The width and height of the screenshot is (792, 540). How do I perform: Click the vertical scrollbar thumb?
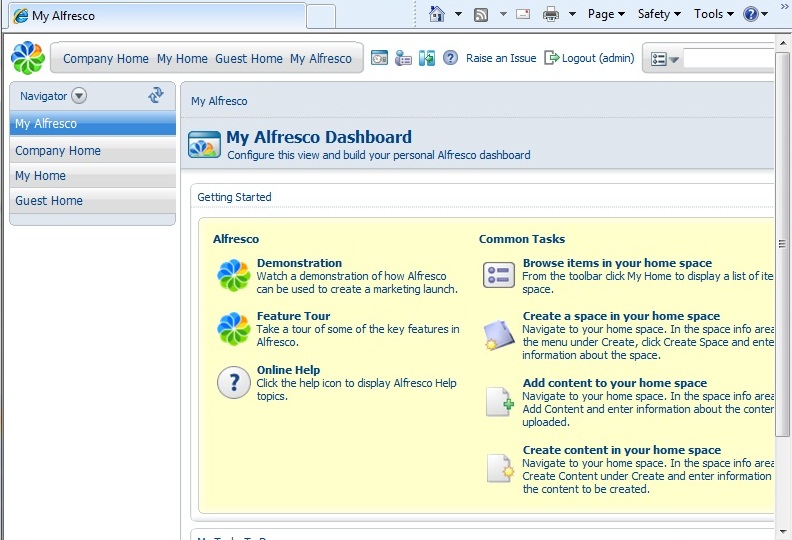tap(783, 244)
